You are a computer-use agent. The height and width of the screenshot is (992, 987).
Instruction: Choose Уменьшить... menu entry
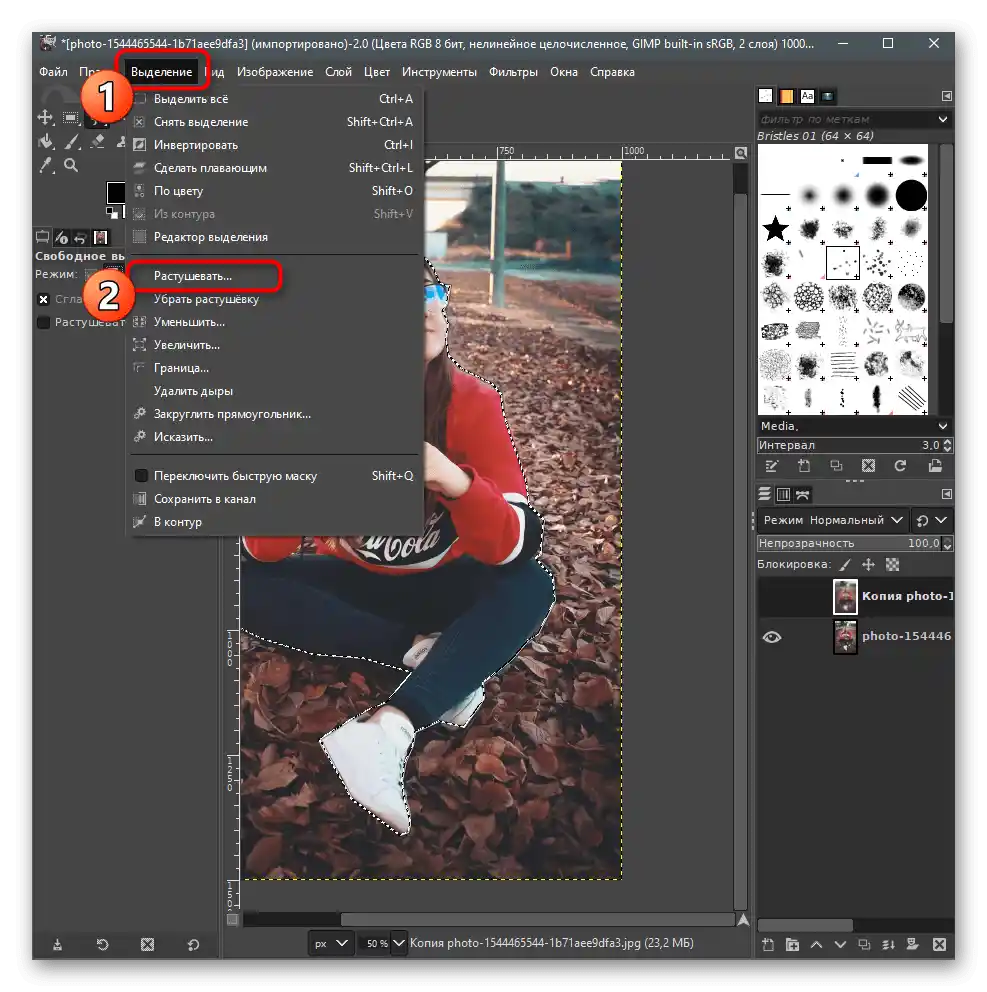pyautogui.click(x=275, y=322)
